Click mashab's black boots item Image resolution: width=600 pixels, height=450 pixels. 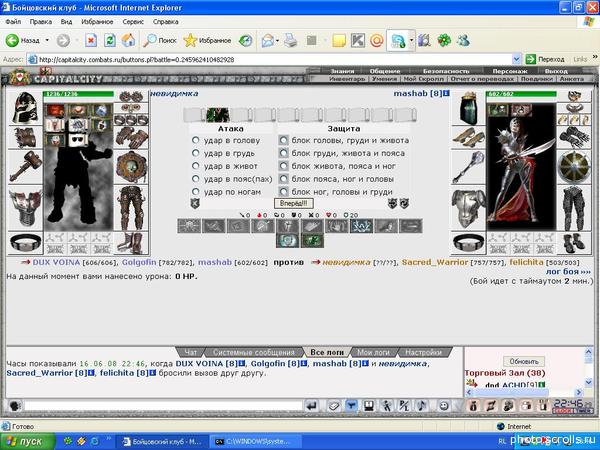(x=573, y=243)
